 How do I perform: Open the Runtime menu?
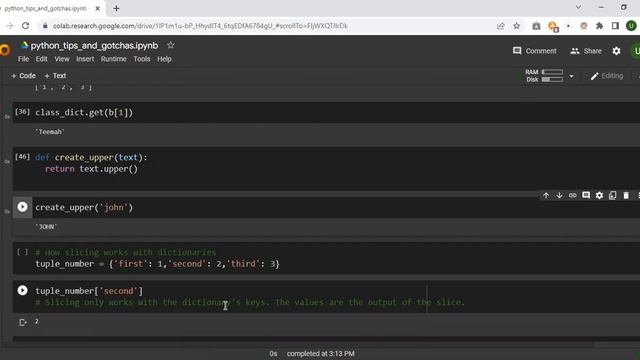coord(113,59)
